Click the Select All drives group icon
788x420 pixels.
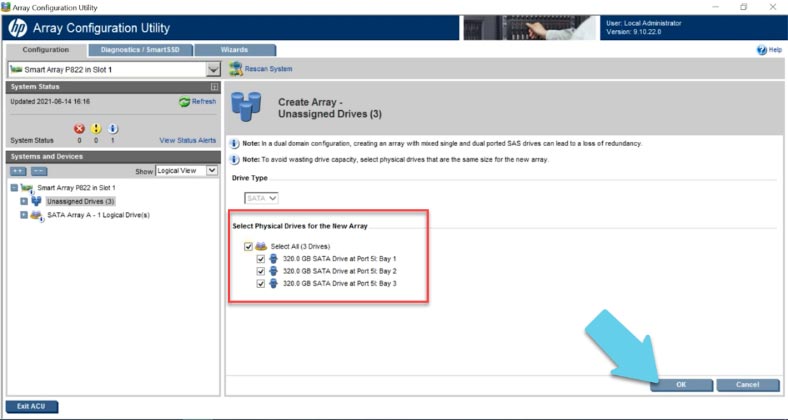click(x=260, y=247)
